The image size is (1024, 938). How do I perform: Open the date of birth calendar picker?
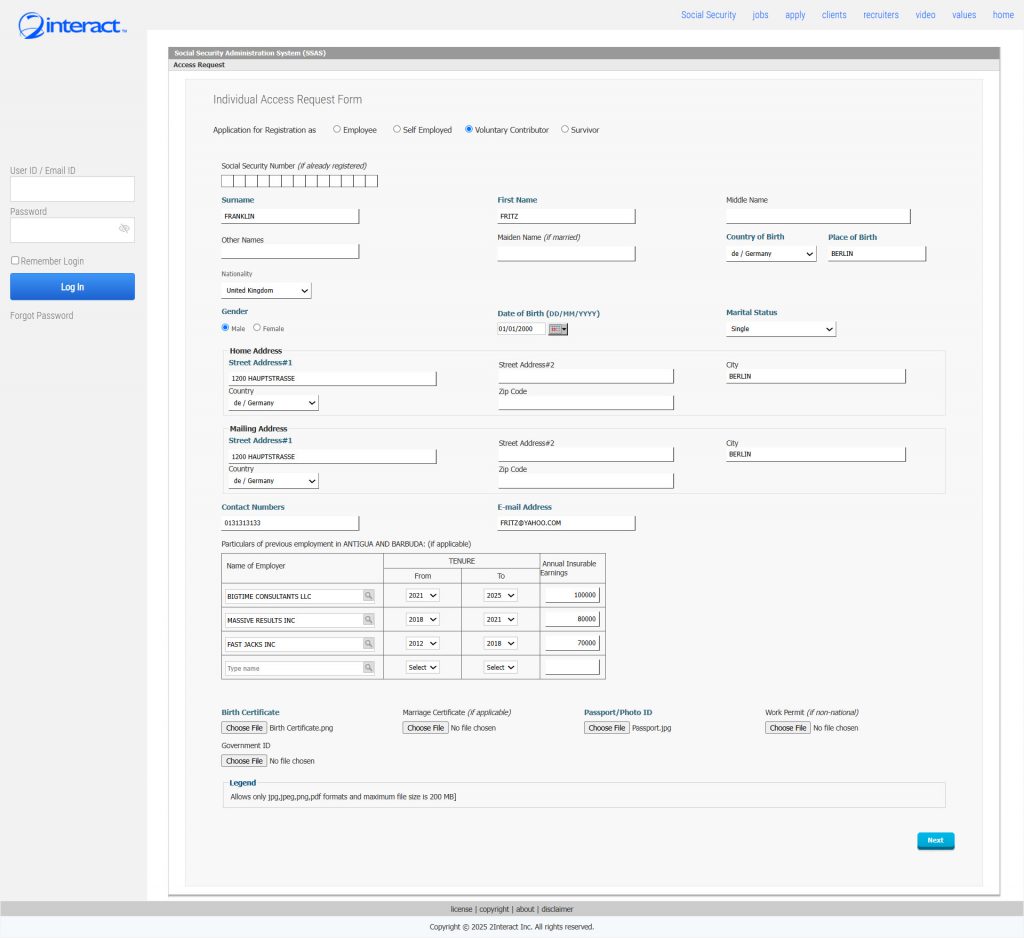(x=558, y=329)
